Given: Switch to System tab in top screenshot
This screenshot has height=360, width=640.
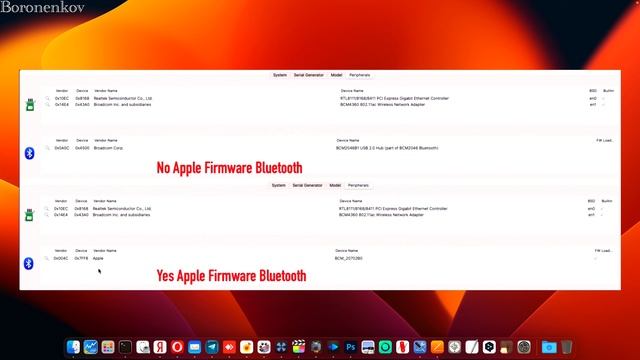Looking at the screenshot, I should point(280,75).
